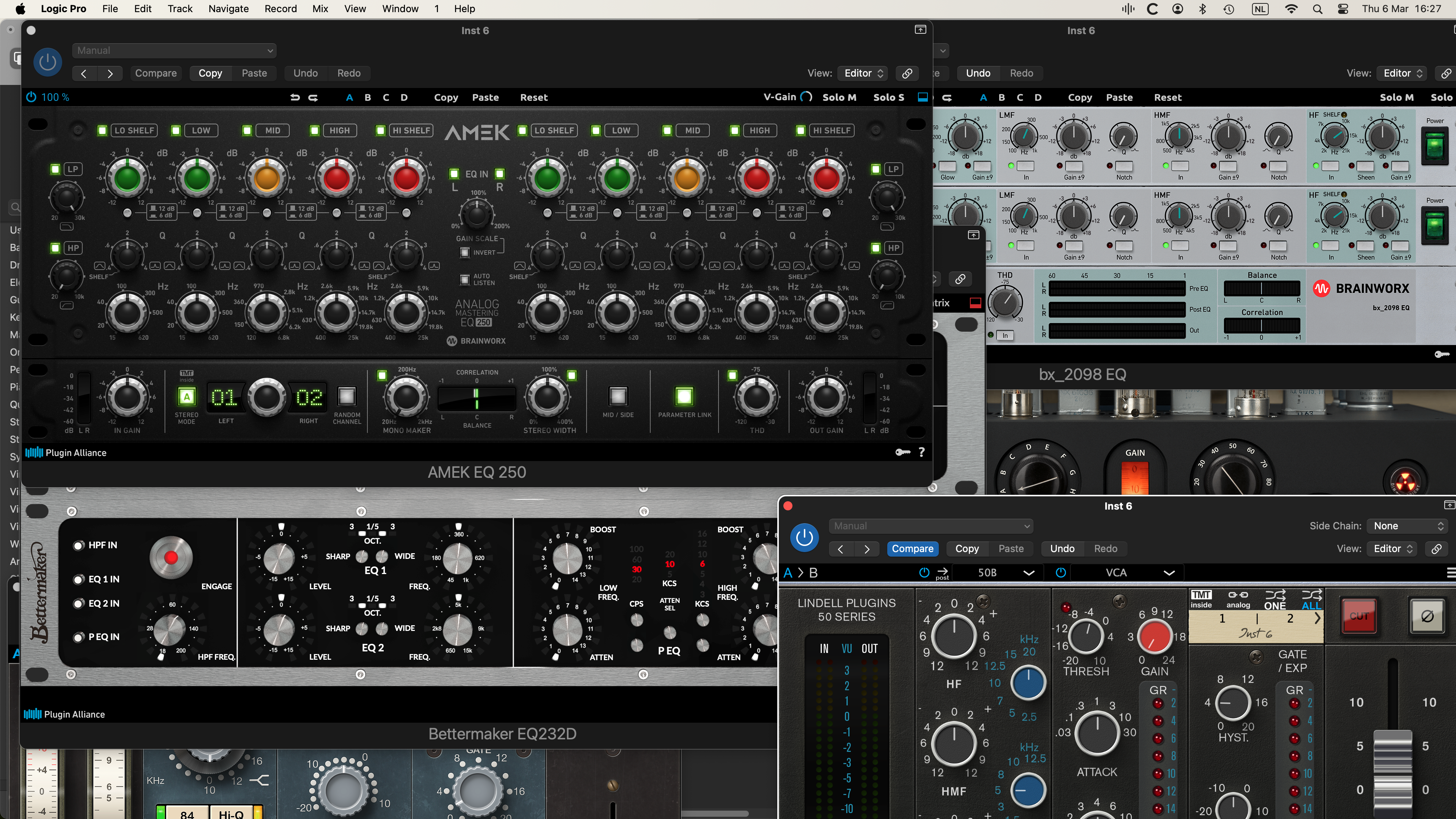
Task: Toggle the left LP filter enable
Action: pos(55,169)
